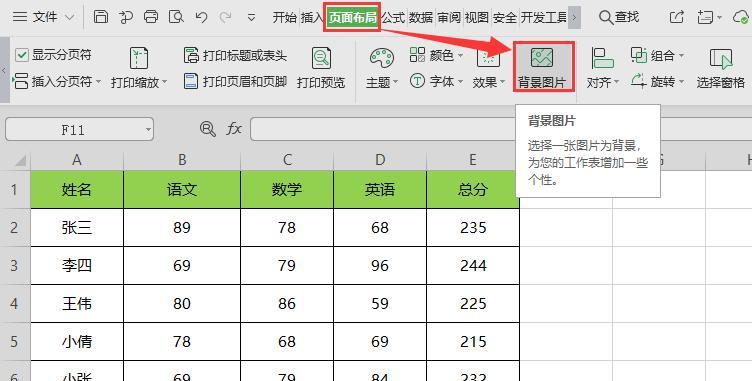Image resolution: width=752 pixels, height=381 pixels.
Task: Click the 英语 header cell
Action: pyautogui.click(x=380, y=190)
